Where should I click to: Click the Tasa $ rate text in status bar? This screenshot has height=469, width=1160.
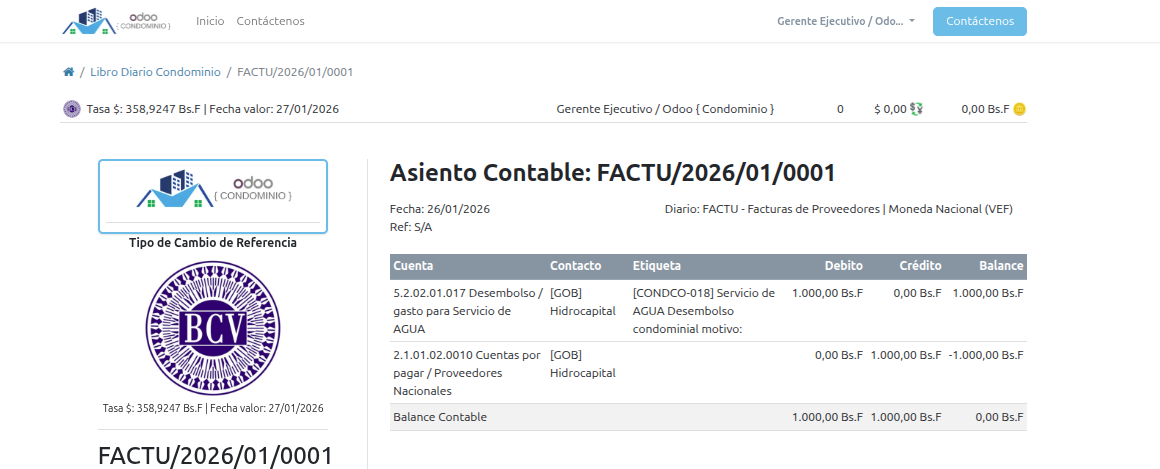(212, 109)
